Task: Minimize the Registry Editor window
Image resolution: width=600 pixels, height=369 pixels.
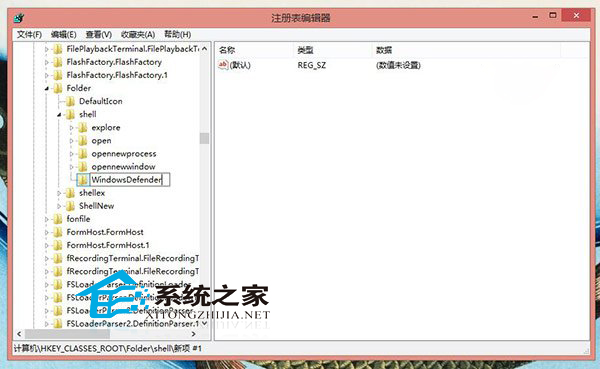Action: click(x=535, y=16)
